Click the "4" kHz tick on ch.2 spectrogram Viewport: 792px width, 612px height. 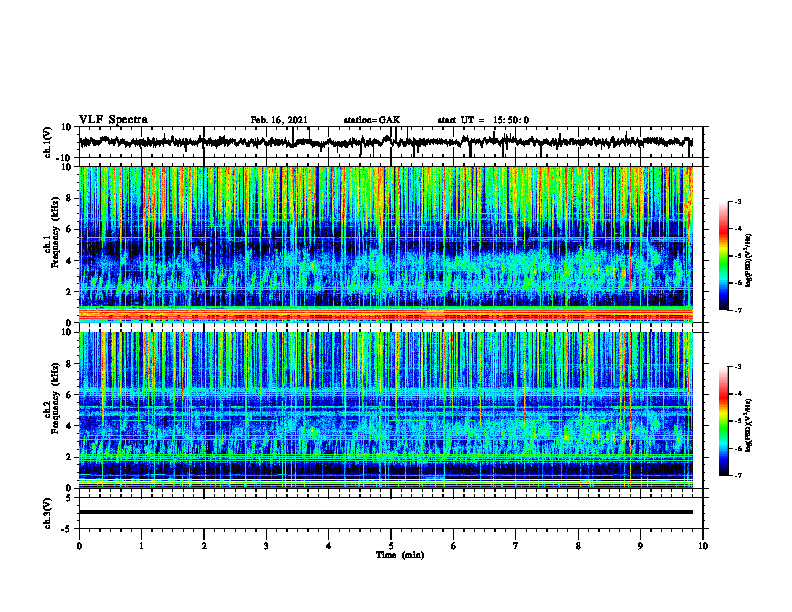[x=69, y=426]
